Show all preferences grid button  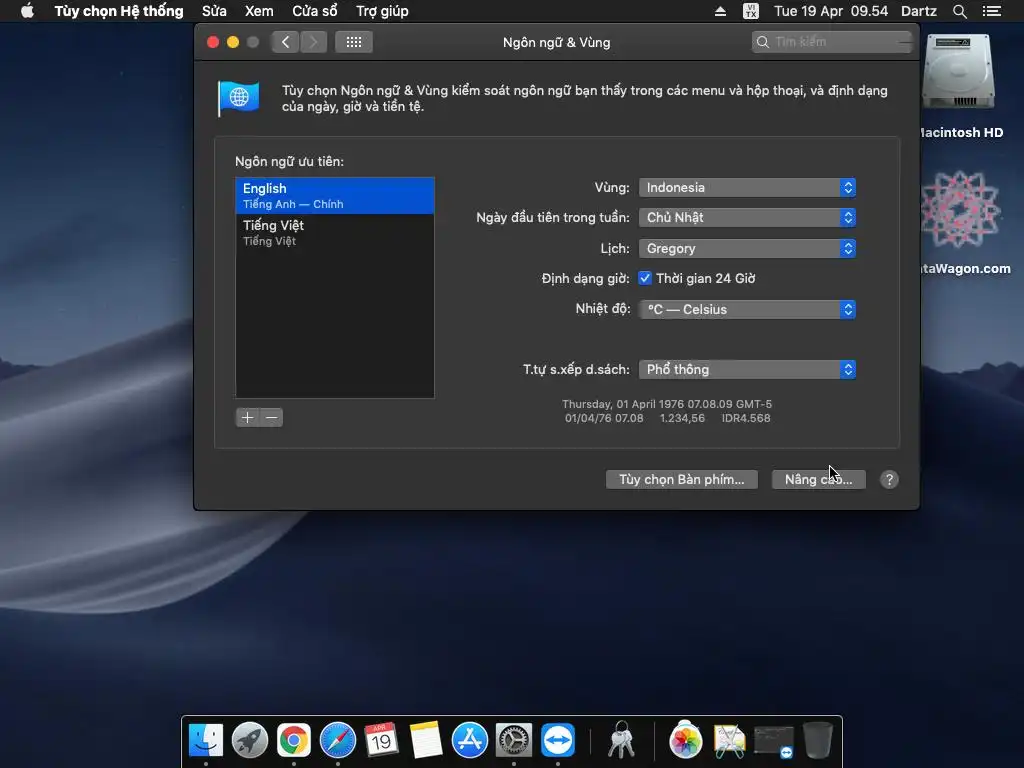[x=353, y=42]
